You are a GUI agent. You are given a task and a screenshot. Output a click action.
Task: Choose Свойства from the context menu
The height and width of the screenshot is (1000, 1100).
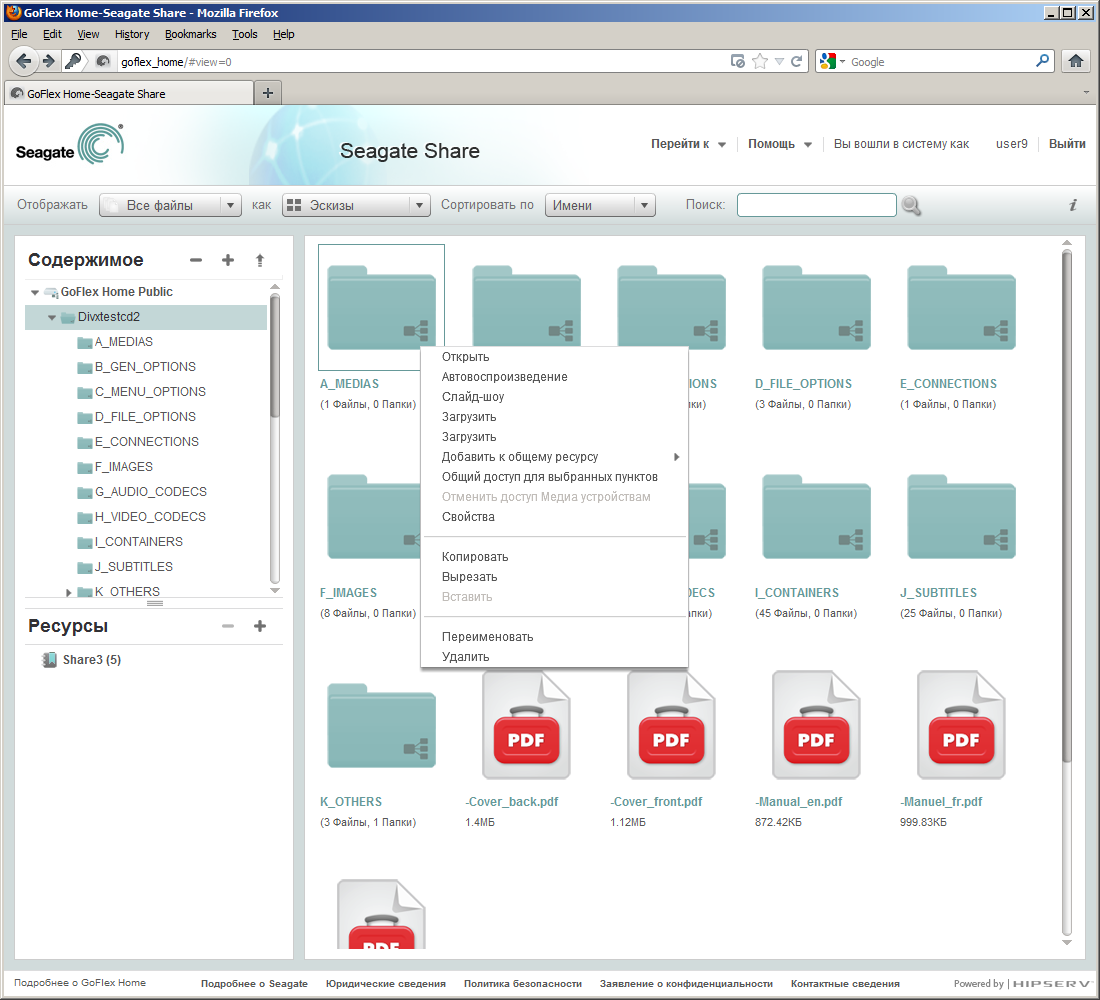468,517
